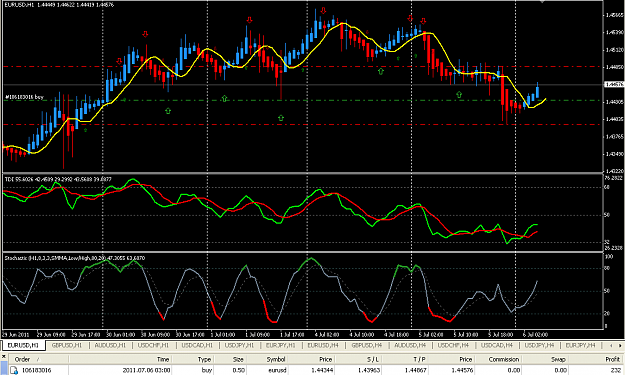Click the 4 Jul 02:00 time axis label
The width and height of the screenshot is (625, 375).
pos(326,335)
